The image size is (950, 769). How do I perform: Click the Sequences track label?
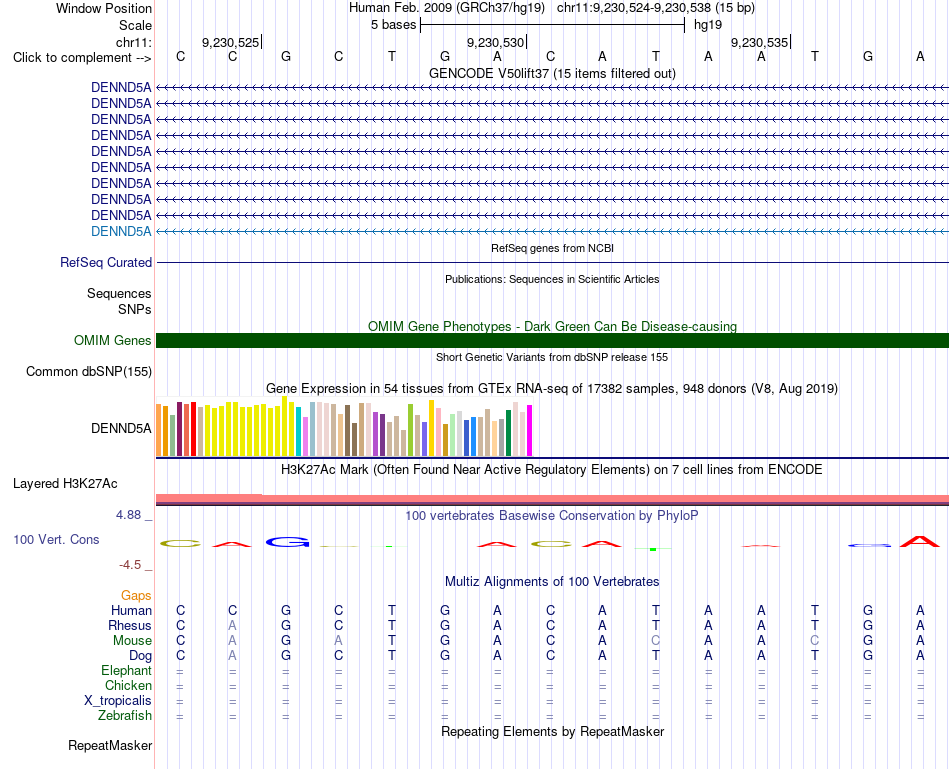[119, 293]
